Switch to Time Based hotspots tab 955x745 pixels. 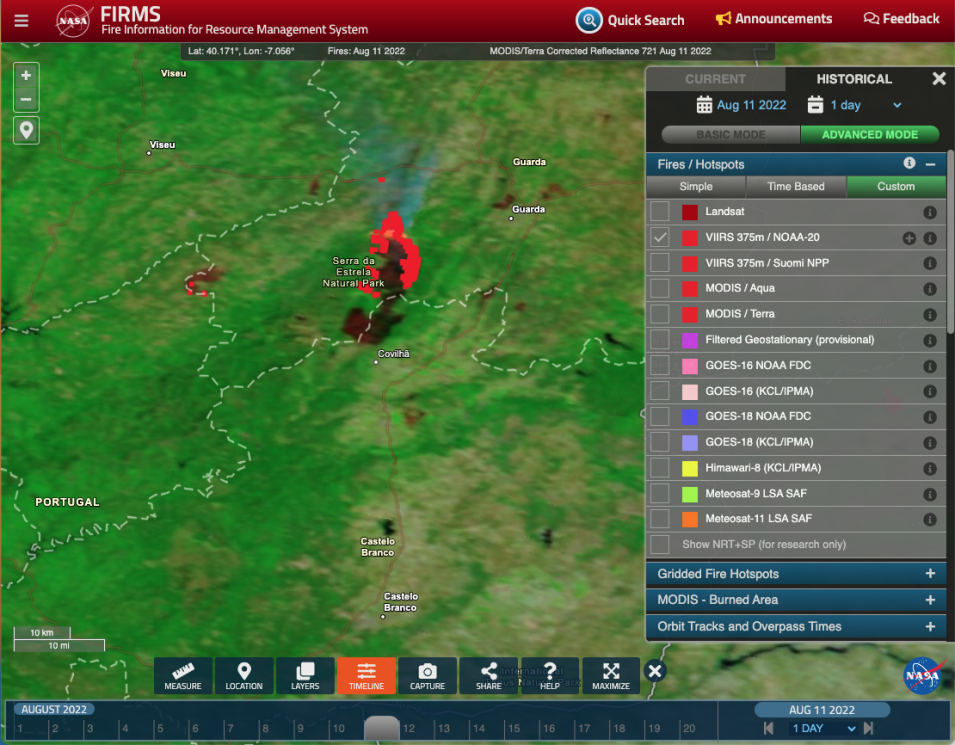point(795,186)
